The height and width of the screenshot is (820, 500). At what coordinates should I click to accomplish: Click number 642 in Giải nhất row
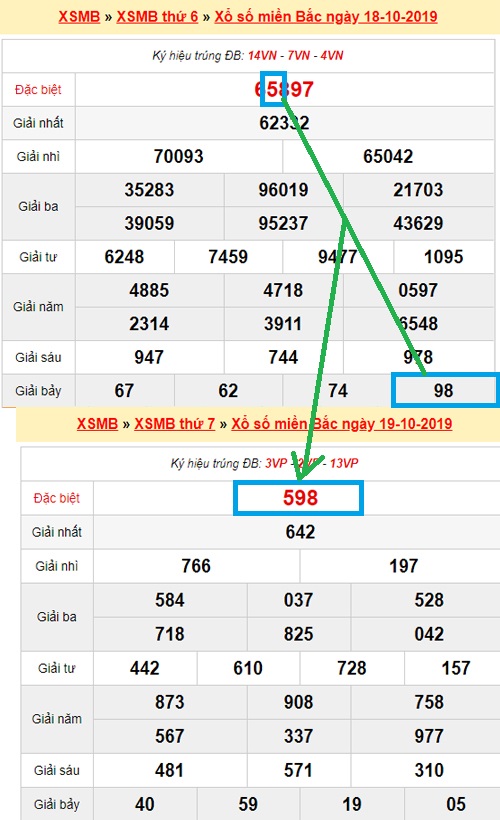(x=300, y=532)
